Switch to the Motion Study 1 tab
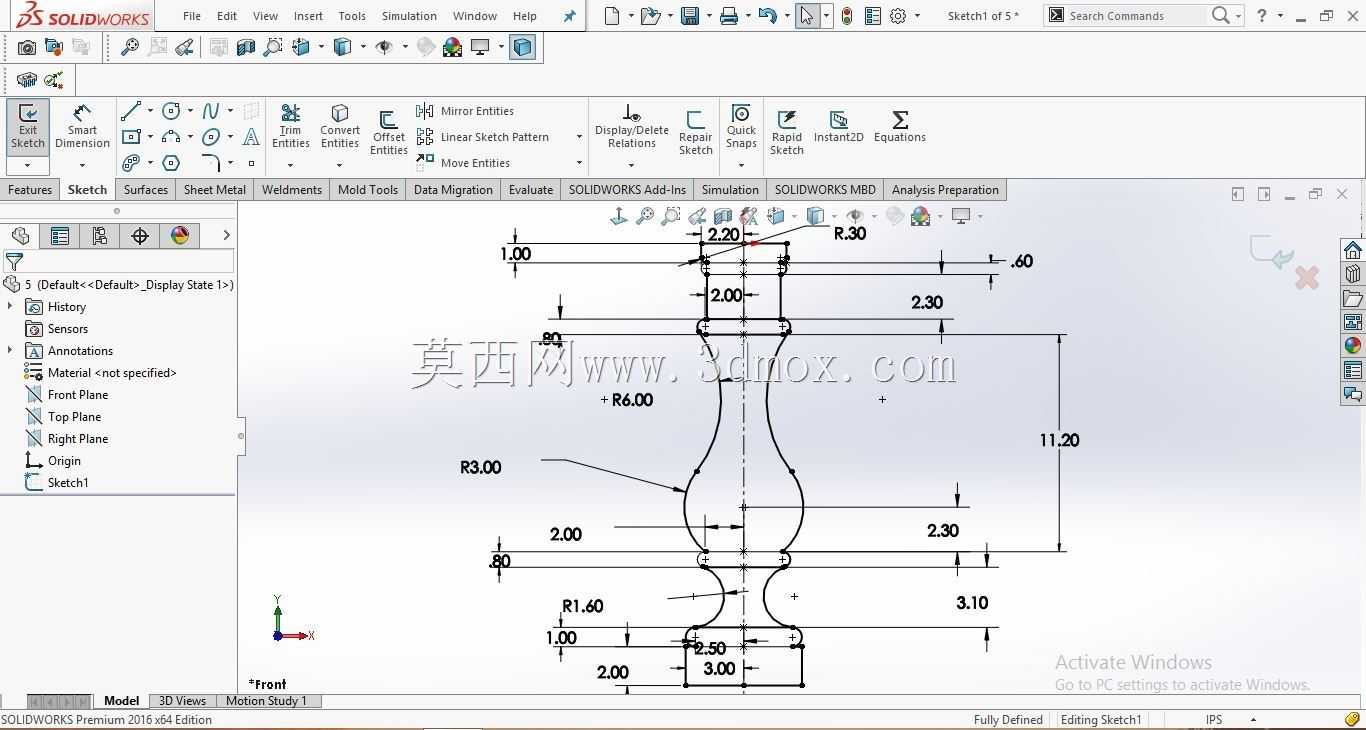This screenshot has height=730, width=1366. pos(266,701)
